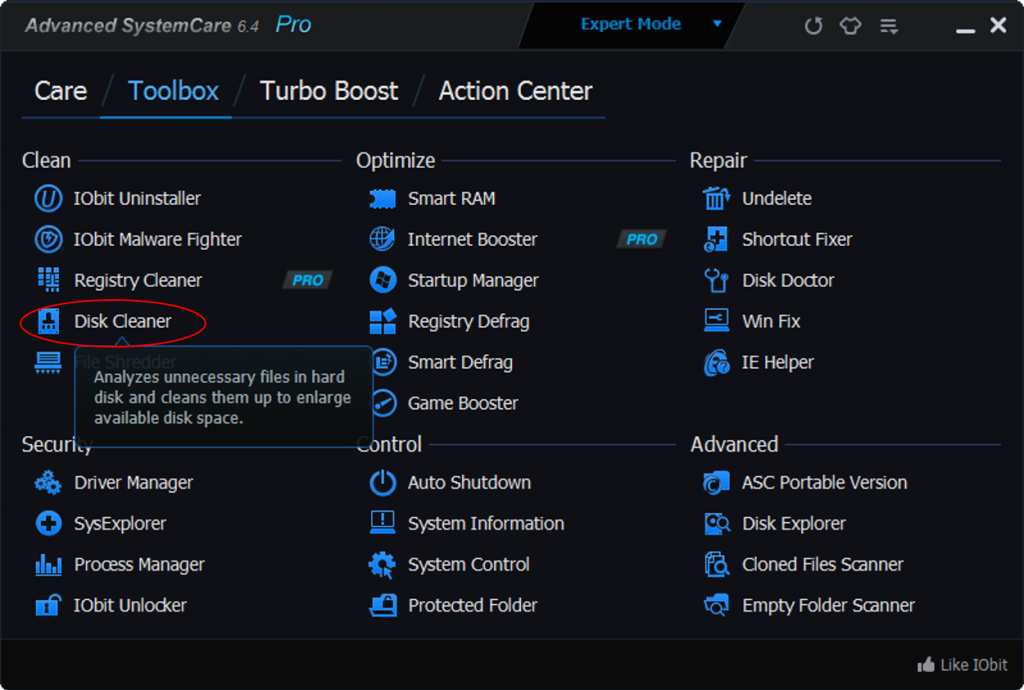Click the IE Helper icon
This screenshot has width=1024, height=690.
coord(716,362)
